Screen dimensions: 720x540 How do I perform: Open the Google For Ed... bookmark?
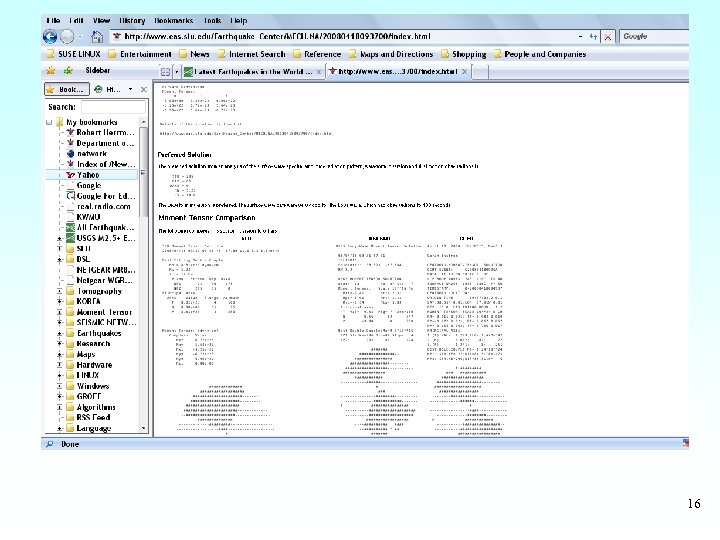pos(105,196)
